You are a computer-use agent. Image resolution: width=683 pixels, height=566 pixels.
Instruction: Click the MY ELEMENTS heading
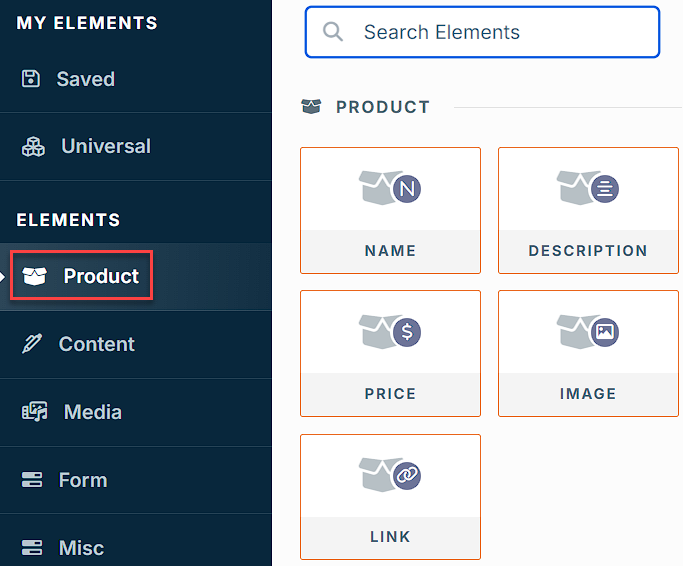coord(87,23)
